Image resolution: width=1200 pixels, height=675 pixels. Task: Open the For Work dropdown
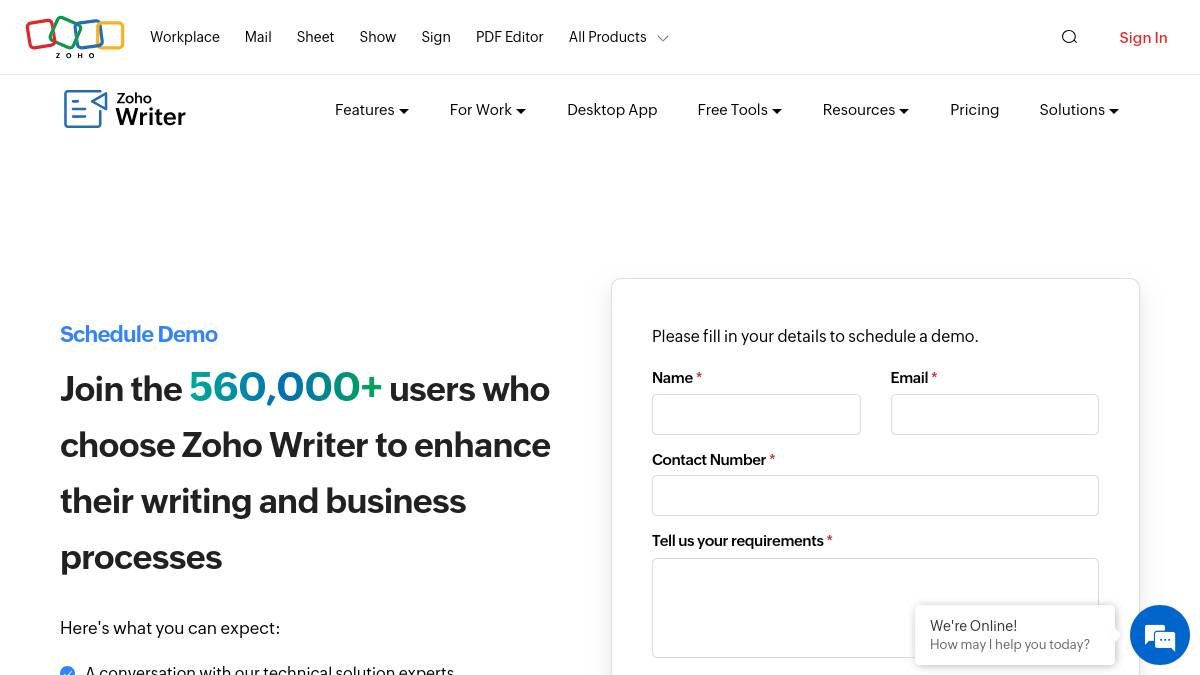(x=487, y=110)
